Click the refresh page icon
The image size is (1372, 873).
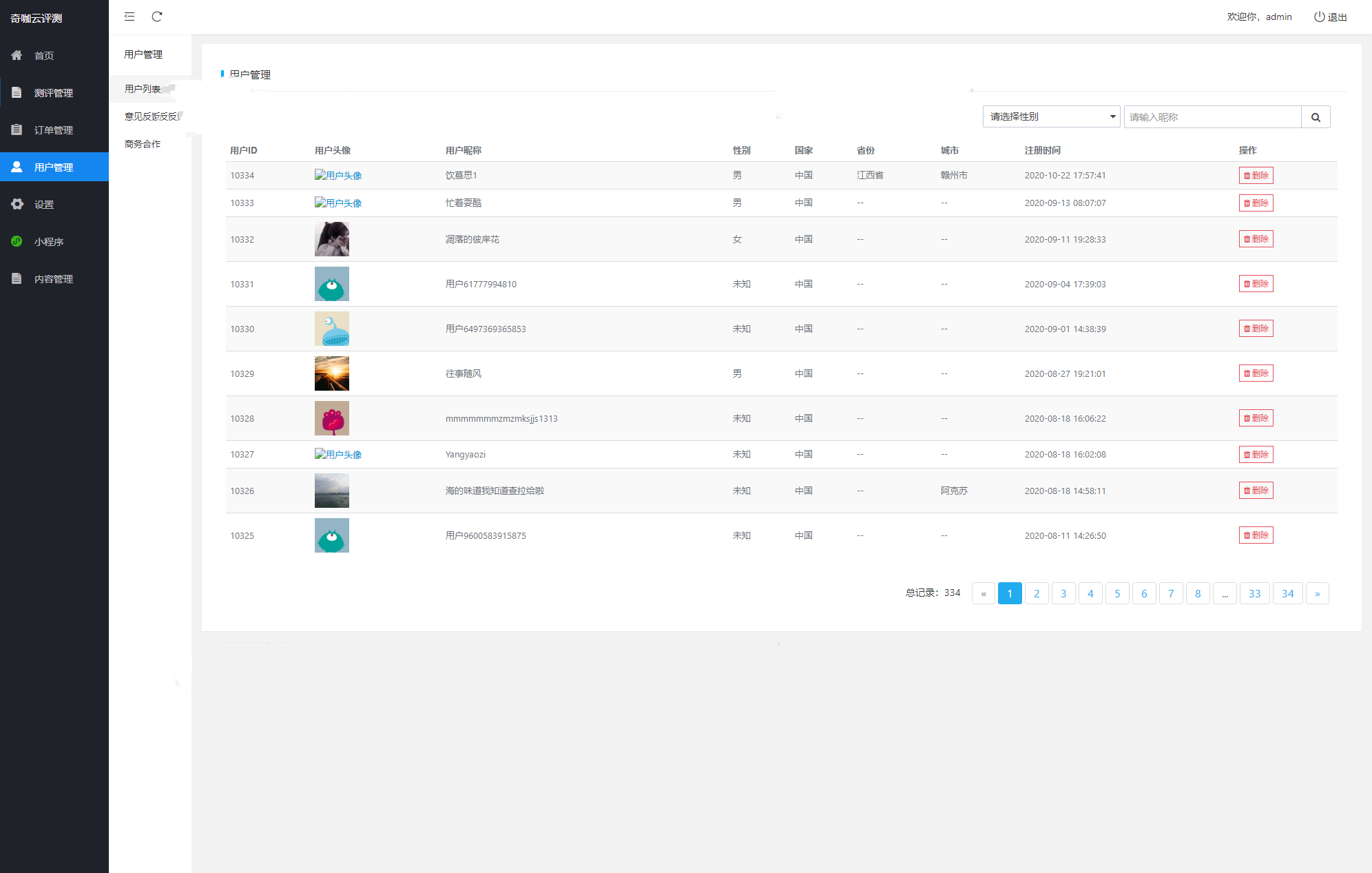tap(157, 17)
